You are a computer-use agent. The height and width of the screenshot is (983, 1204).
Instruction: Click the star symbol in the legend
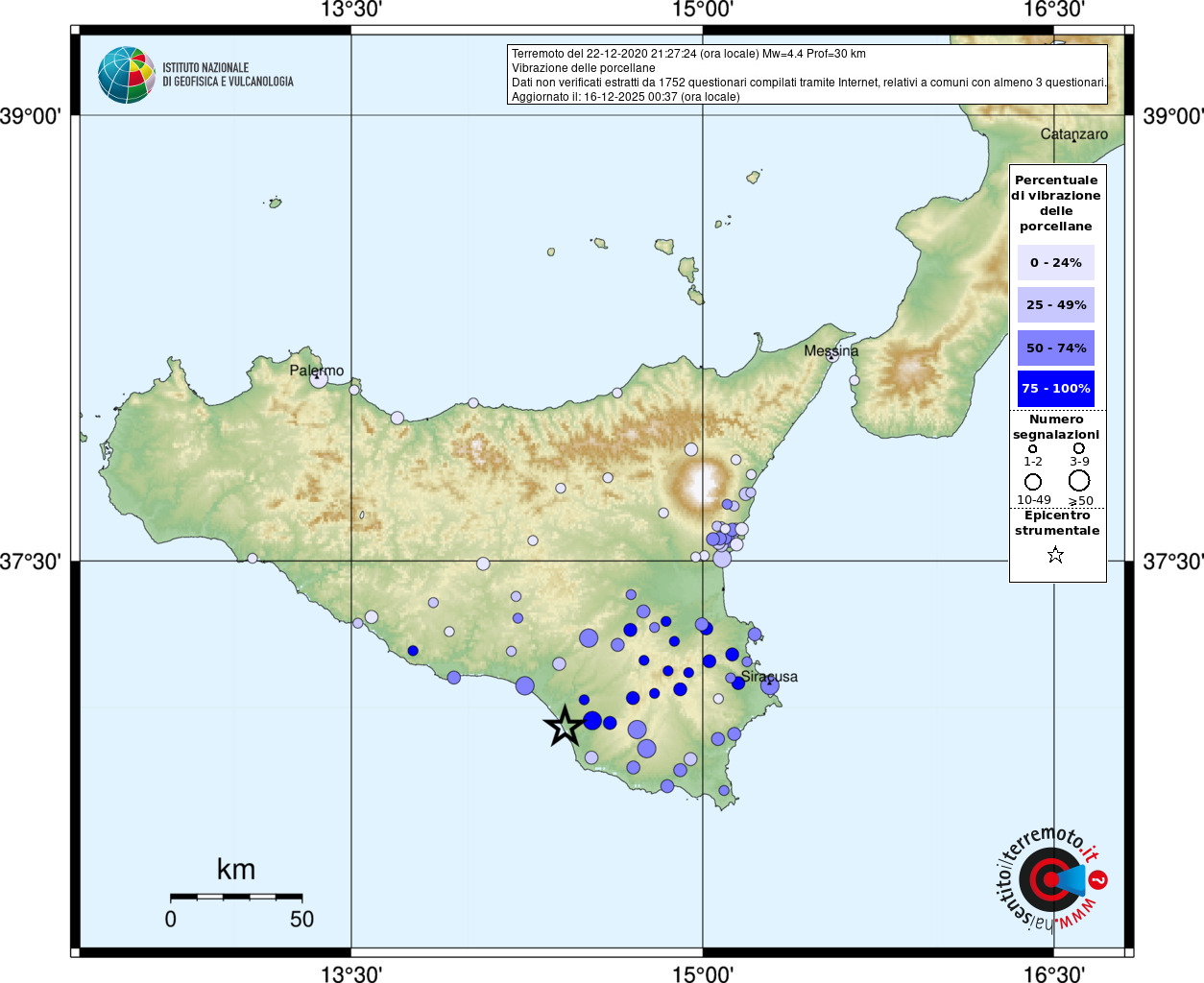[x=1055, y=555]
